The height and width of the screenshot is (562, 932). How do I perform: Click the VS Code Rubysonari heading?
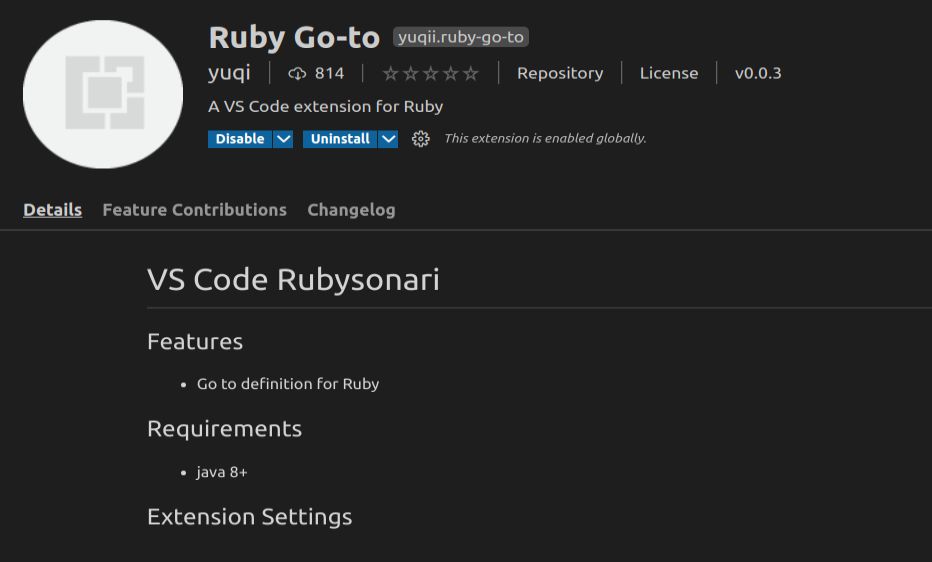pyautogui.click(x=293, y=280)
